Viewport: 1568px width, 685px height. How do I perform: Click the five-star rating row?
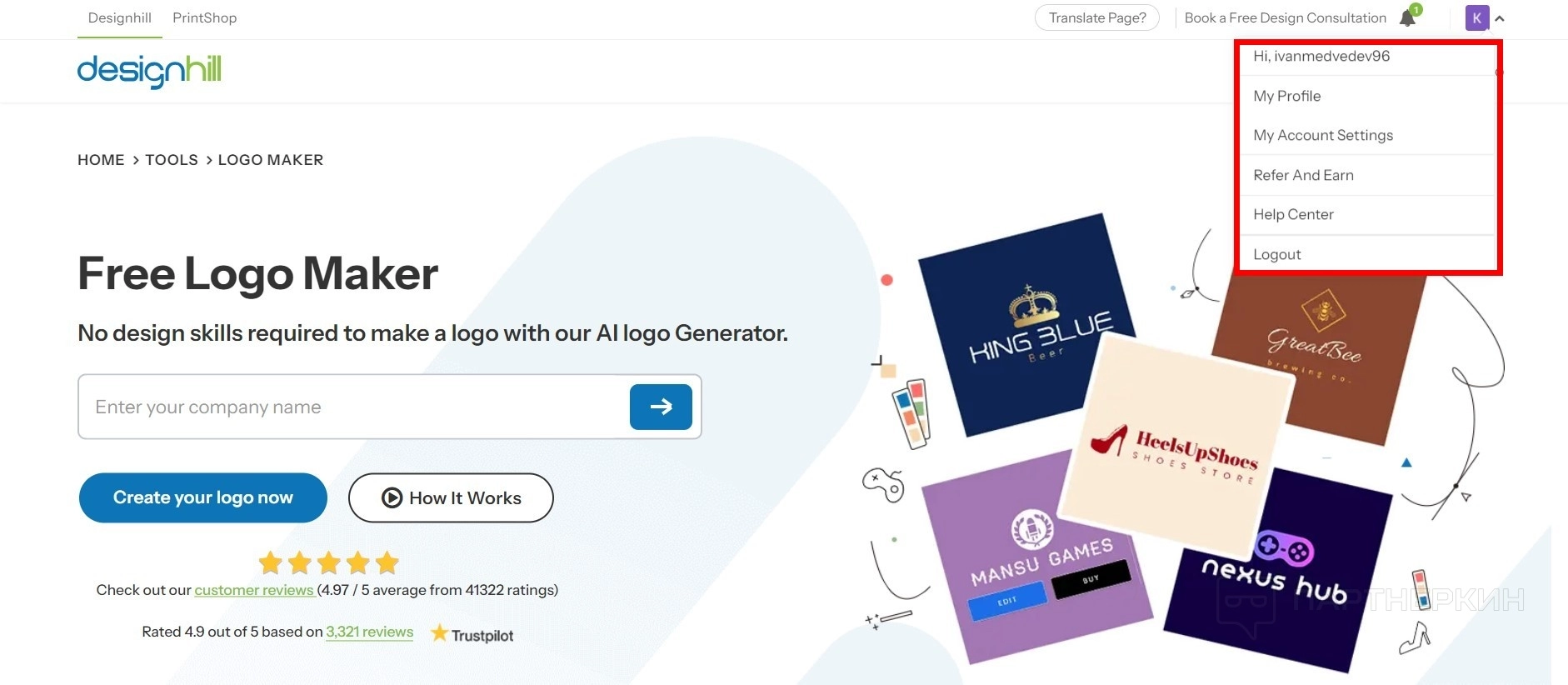(x=328, y=563)
